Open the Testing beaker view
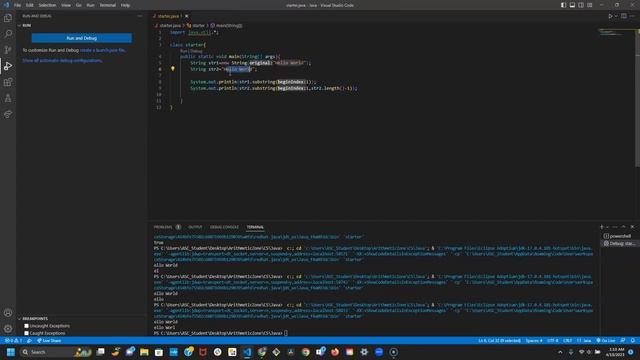Screen dimensions: 640x360 click(x=8, y=98)
